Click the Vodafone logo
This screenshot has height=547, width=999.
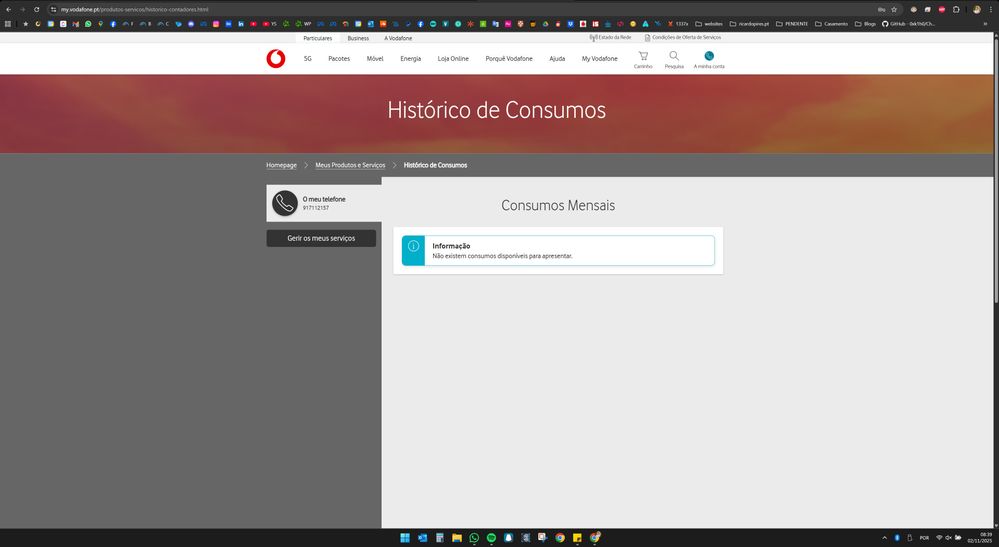(276, 59)
